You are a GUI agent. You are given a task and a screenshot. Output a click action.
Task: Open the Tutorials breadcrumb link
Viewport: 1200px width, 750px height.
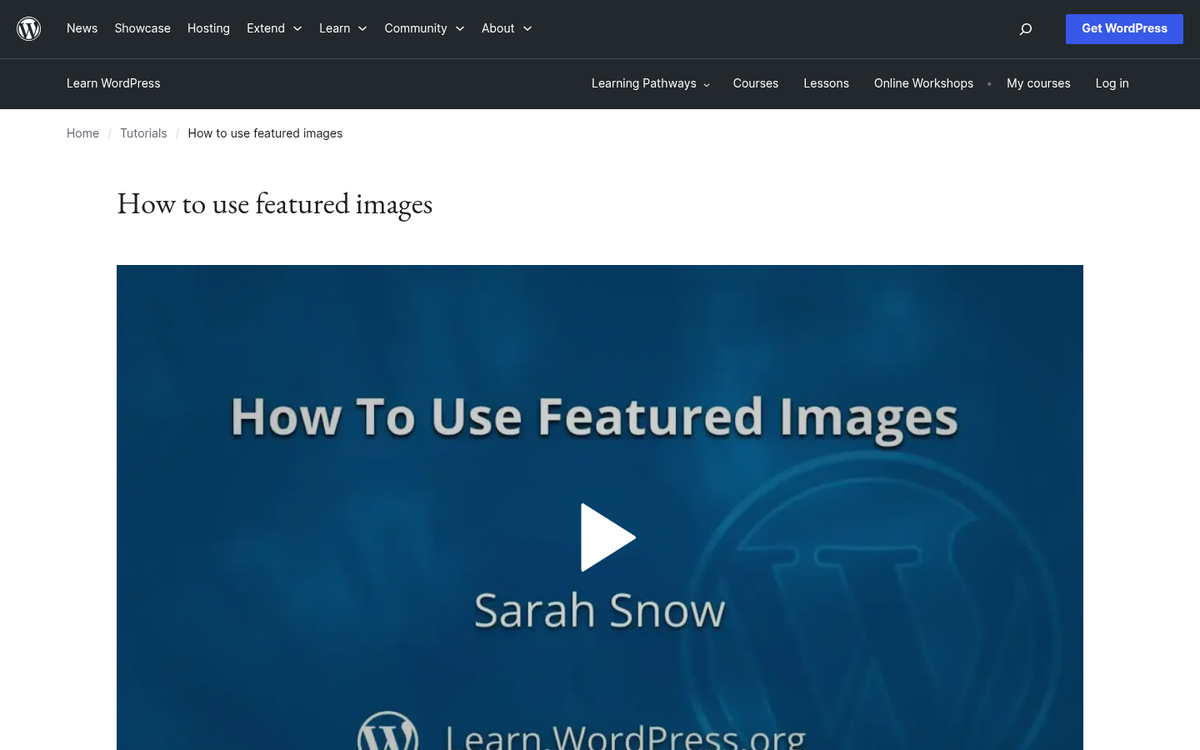tap(143, 133)
